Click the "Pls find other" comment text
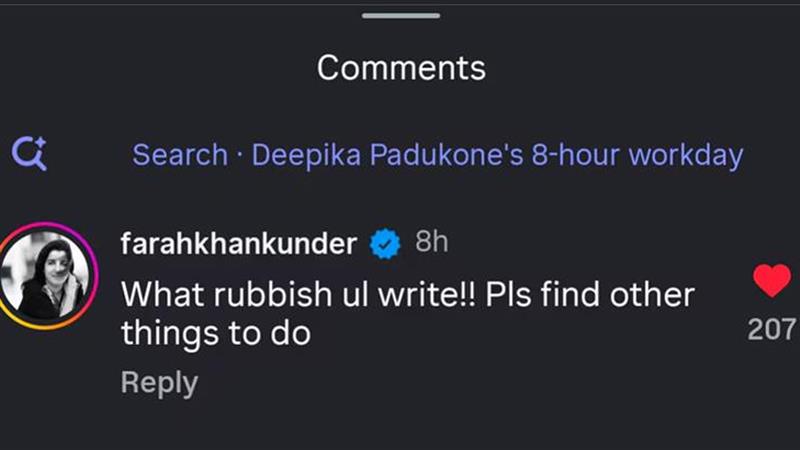The height and width of the screenshot is (450, 800). click(590, 294)
